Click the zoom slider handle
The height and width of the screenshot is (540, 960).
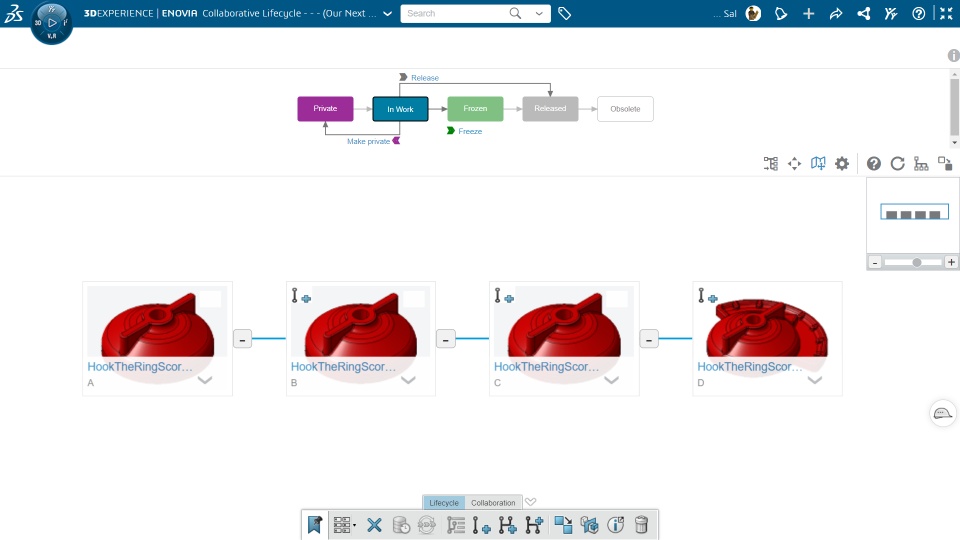pos(917,262)
